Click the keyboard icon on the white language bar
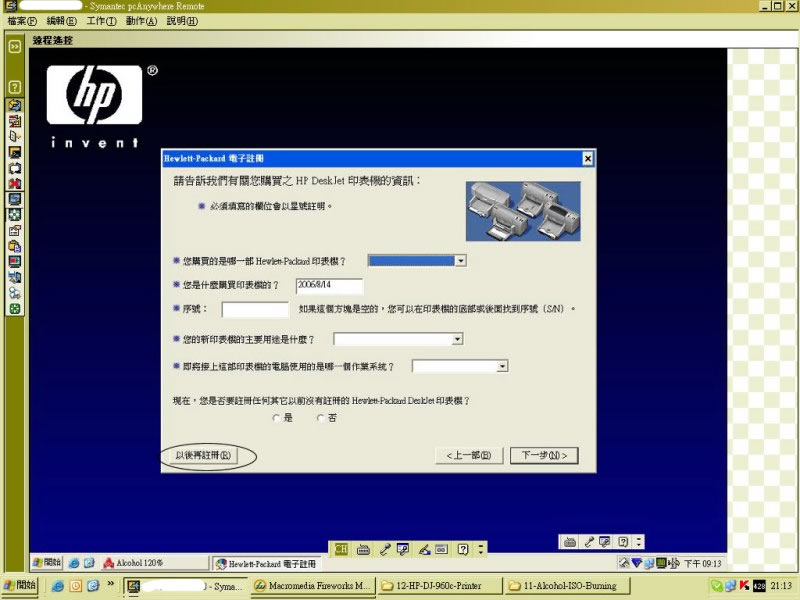 pos(570,542)
